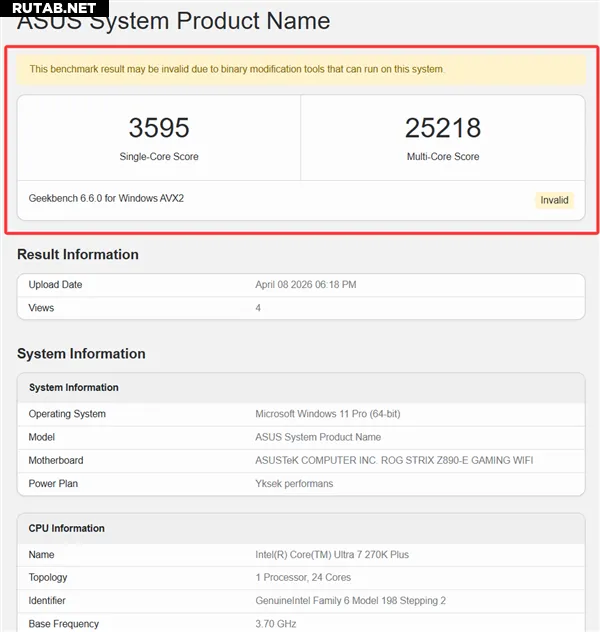
Task: Click the CPU Information table header
Action: (x=67, y=528)
